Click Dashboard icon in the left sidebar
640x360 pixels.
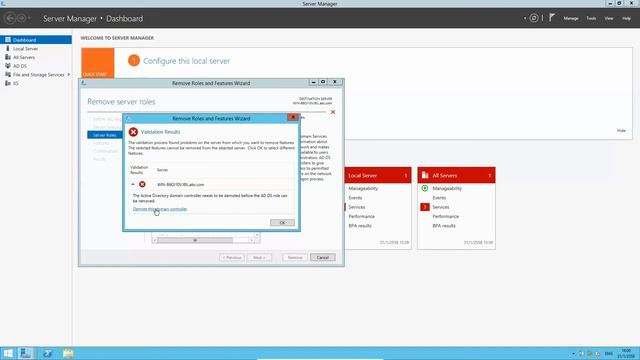tap(8, 40)
